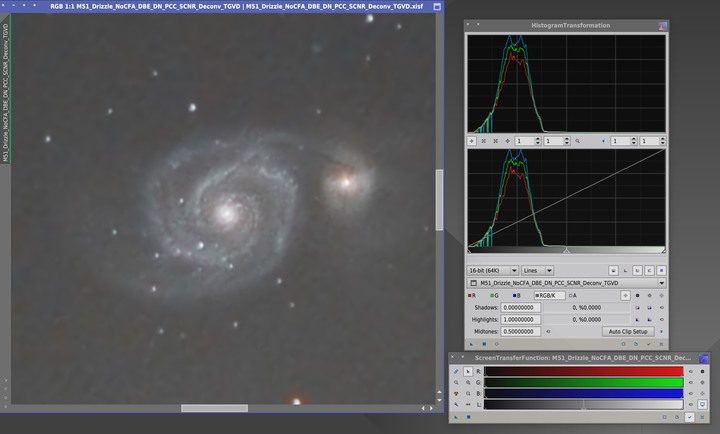Click the M51 image horizontal scrollbar thumb
720x434 pixels.
214,408
